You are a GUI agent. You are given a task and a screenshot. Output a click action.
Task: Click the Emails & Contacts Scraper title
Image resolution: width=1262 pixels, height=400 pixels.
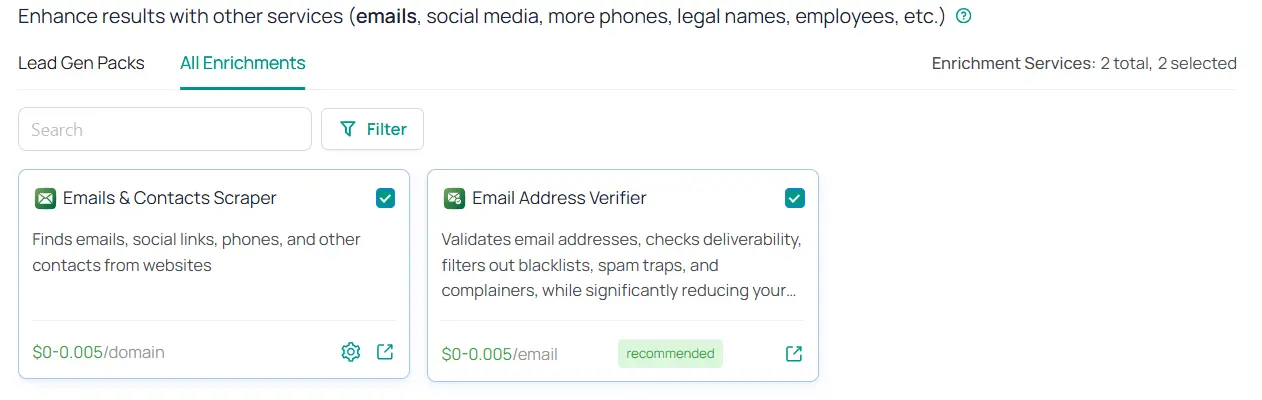point(170,198)
